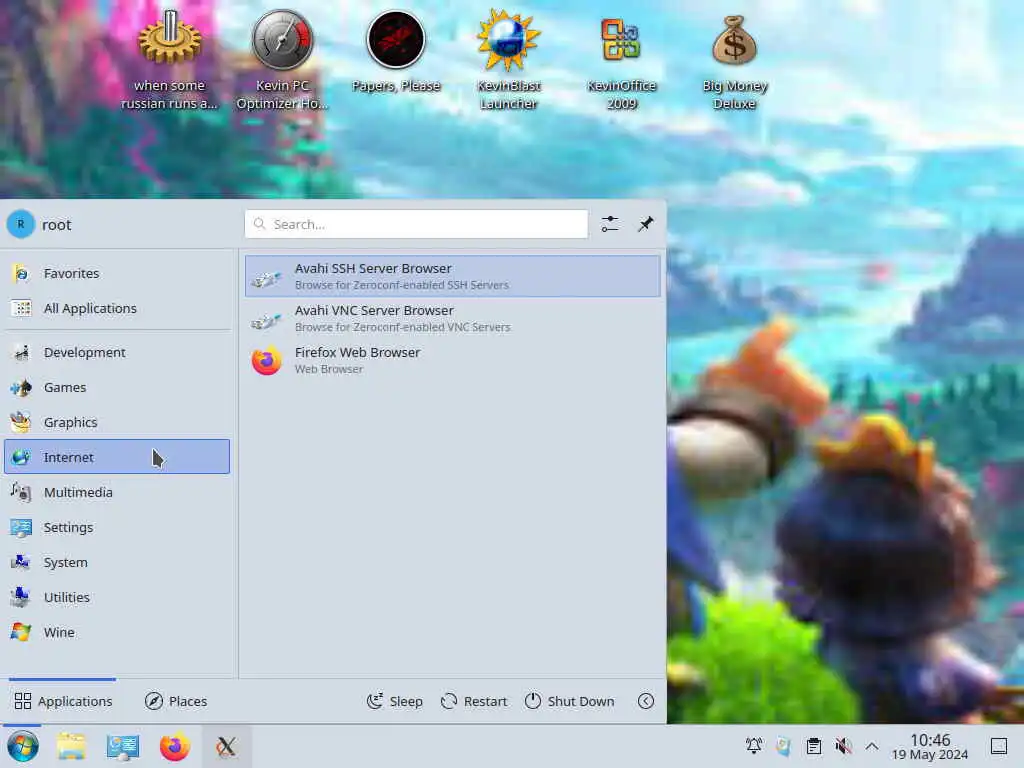The height and width of the screenshot is (768, 1024).
Task: Click the X11 taskbar icon
Action: [226, 746]
